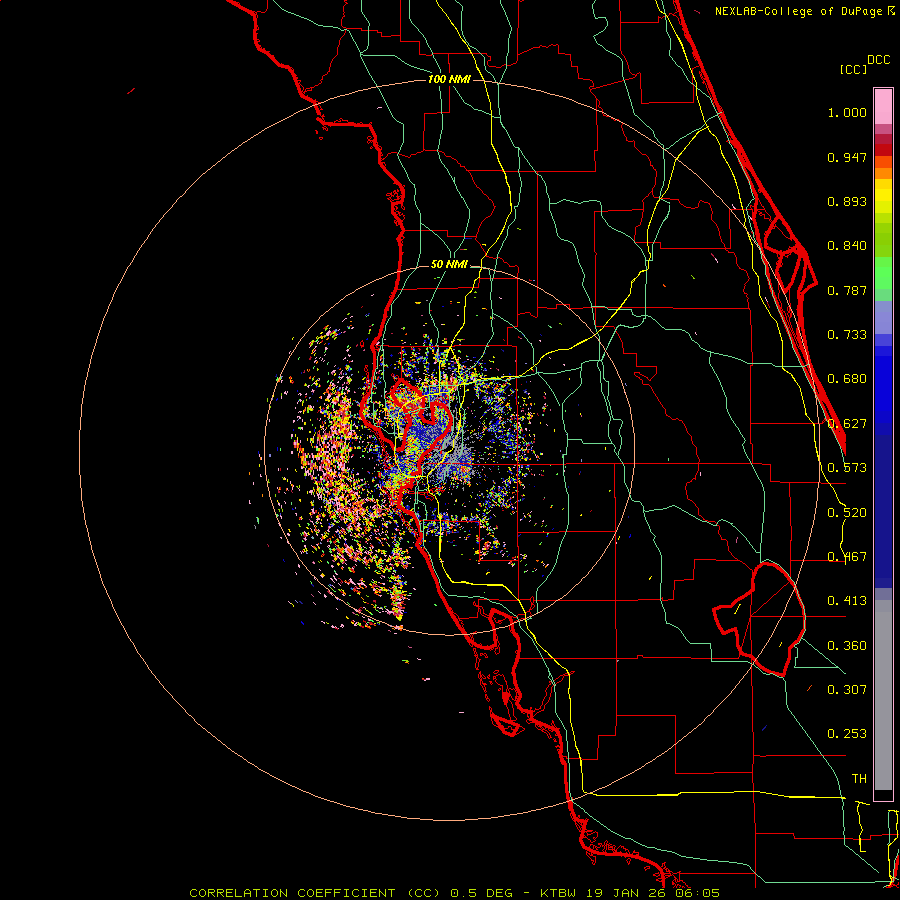
Task: Click the 0.520 scale value
Action: coord(847,513)
